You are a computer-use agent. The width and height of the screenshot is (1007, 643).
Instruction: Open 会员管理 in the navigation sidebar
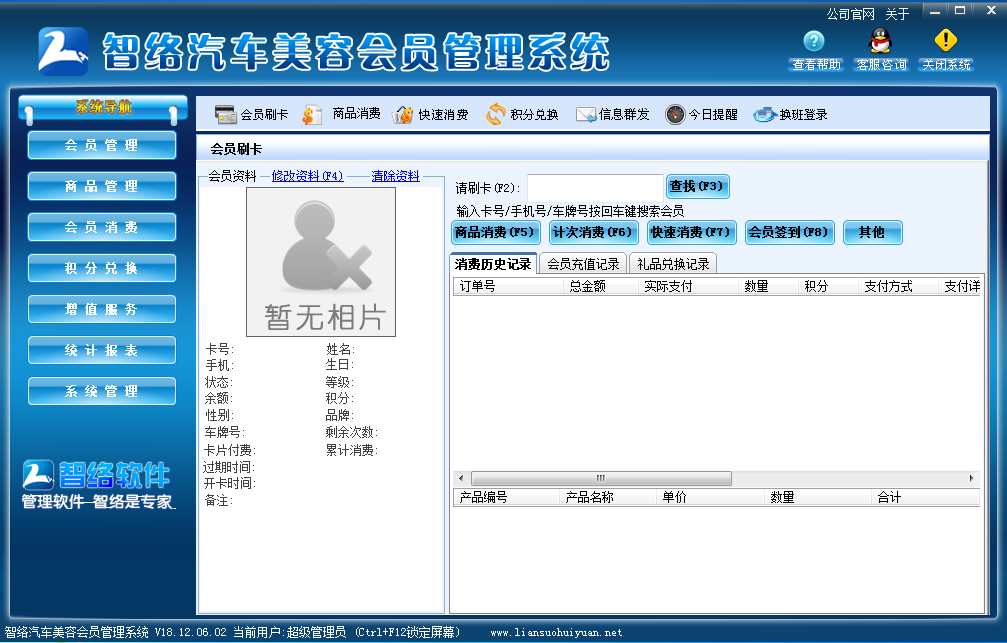click(x=102, y=145)
